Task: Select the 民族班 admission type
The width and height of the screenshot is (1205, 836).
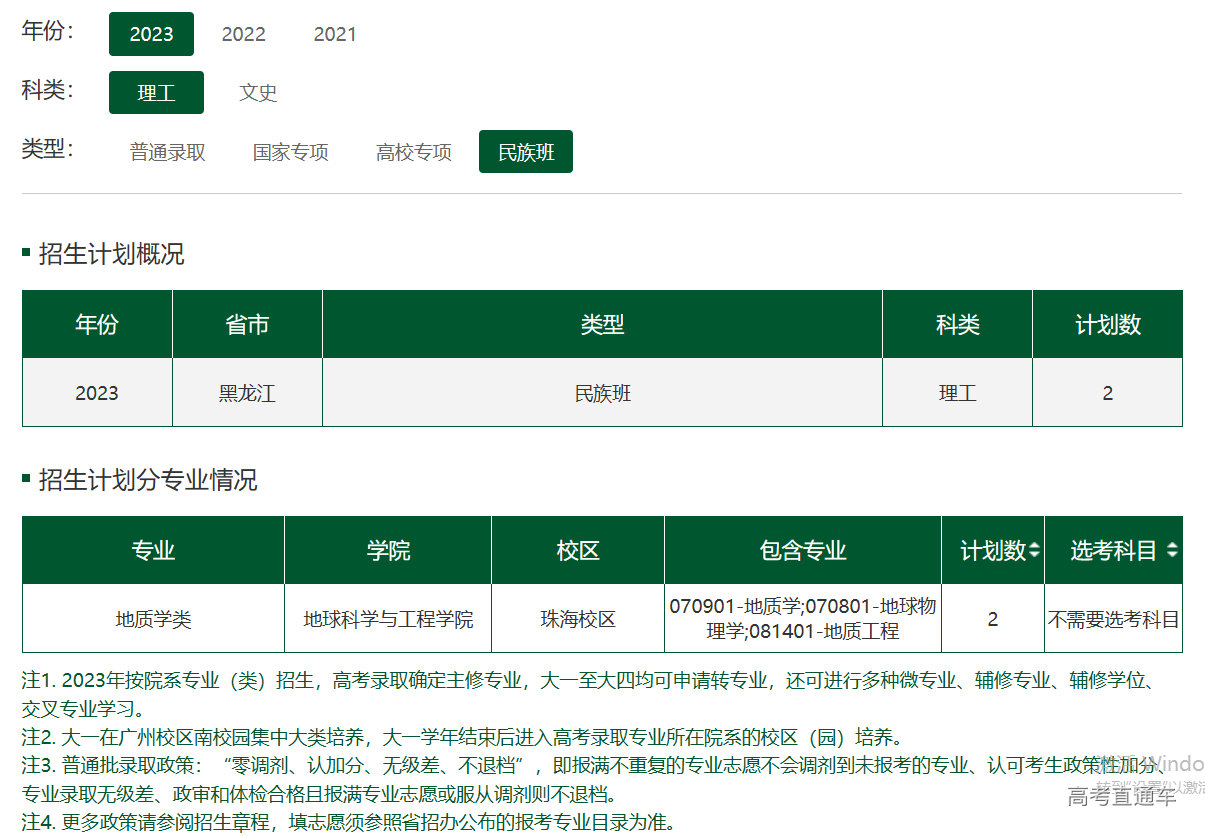Action: (x=526, y=152)
